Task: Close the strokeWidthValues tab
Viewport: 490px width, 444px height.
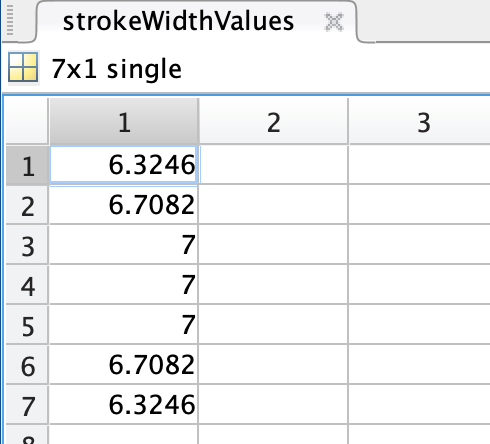Action: click(x=334, y=22)
